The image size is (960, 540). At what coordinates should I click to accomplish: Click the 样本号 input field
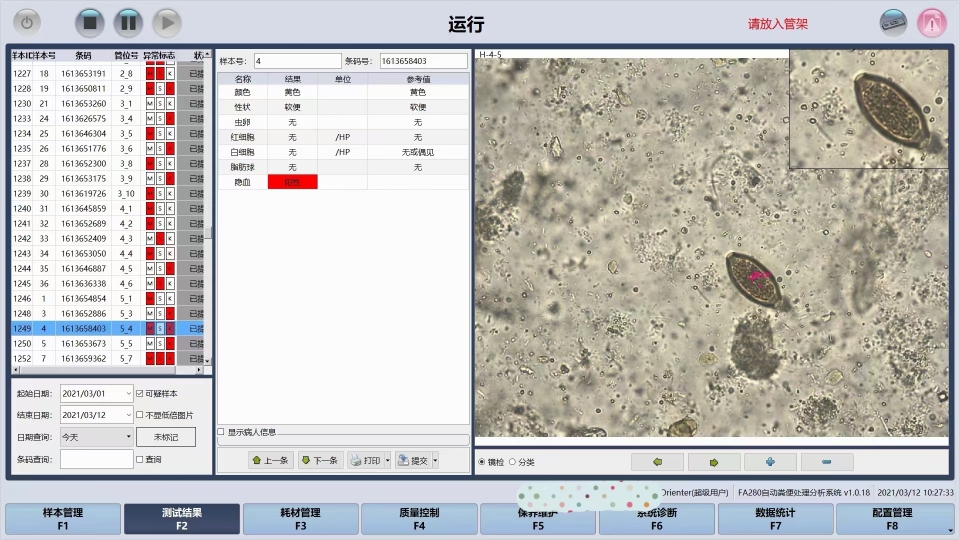[298, 61]
